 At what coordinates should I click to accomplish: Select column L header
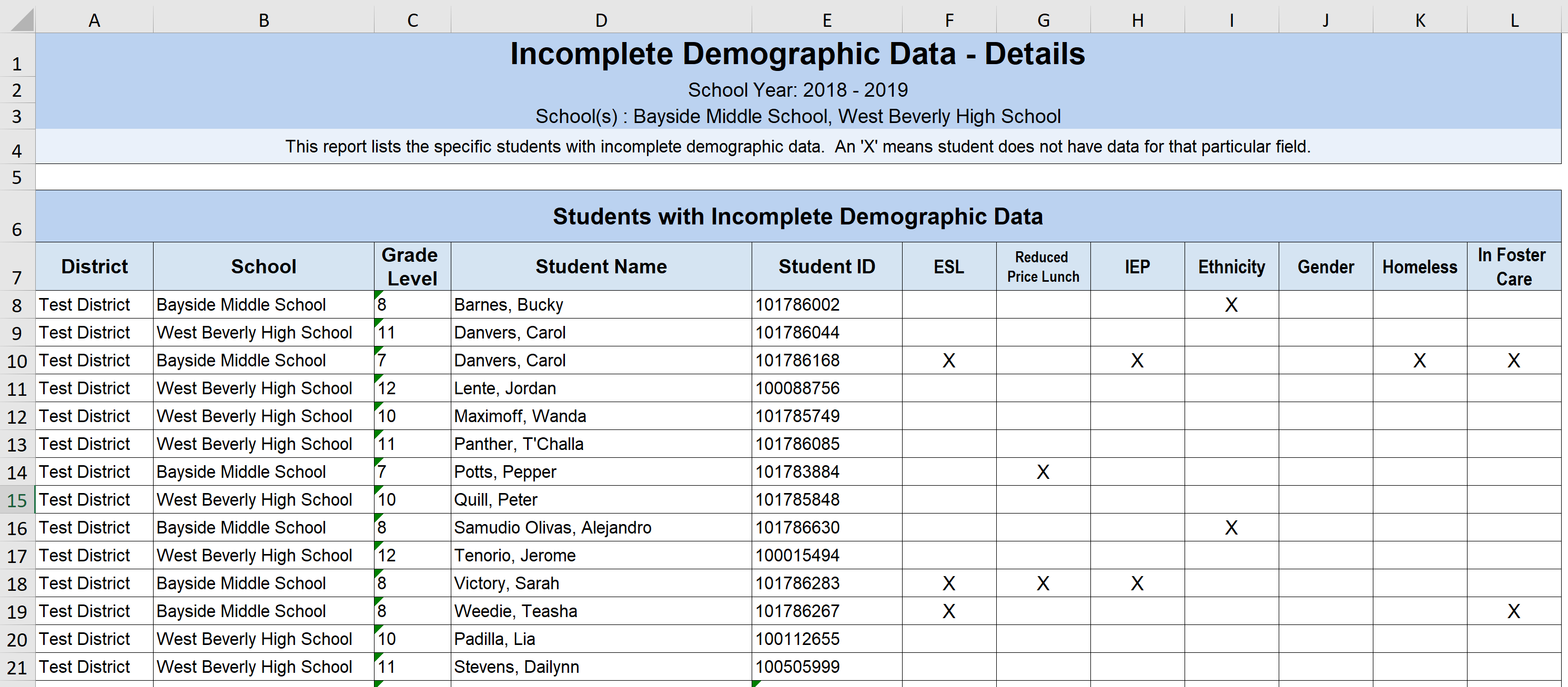coord(1514,19)
